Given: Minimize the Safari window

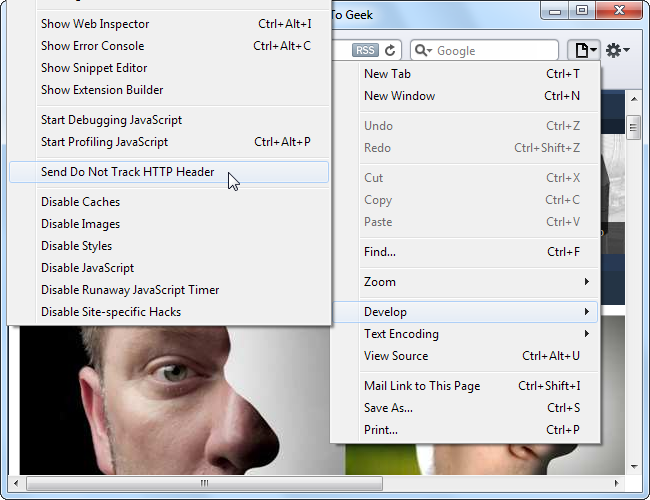Looking at the screenshot, I should (x=554, y=12).
